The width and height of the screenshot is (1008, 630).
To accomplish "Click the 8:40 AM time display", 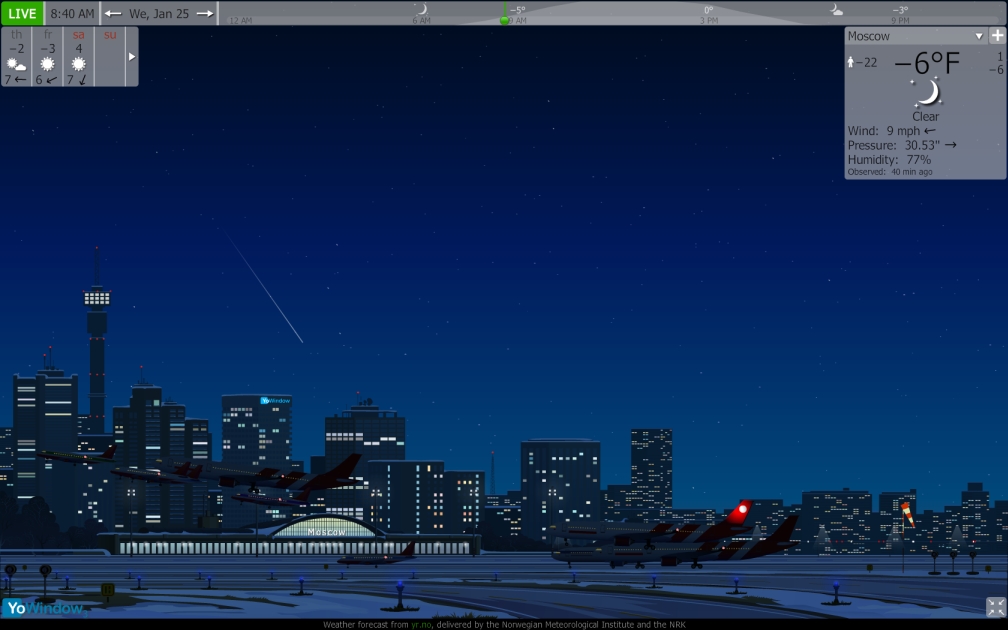I will pos(72,14).
